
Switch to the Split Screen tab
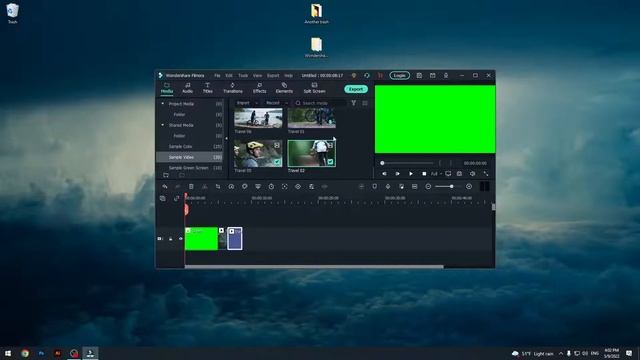314,88
